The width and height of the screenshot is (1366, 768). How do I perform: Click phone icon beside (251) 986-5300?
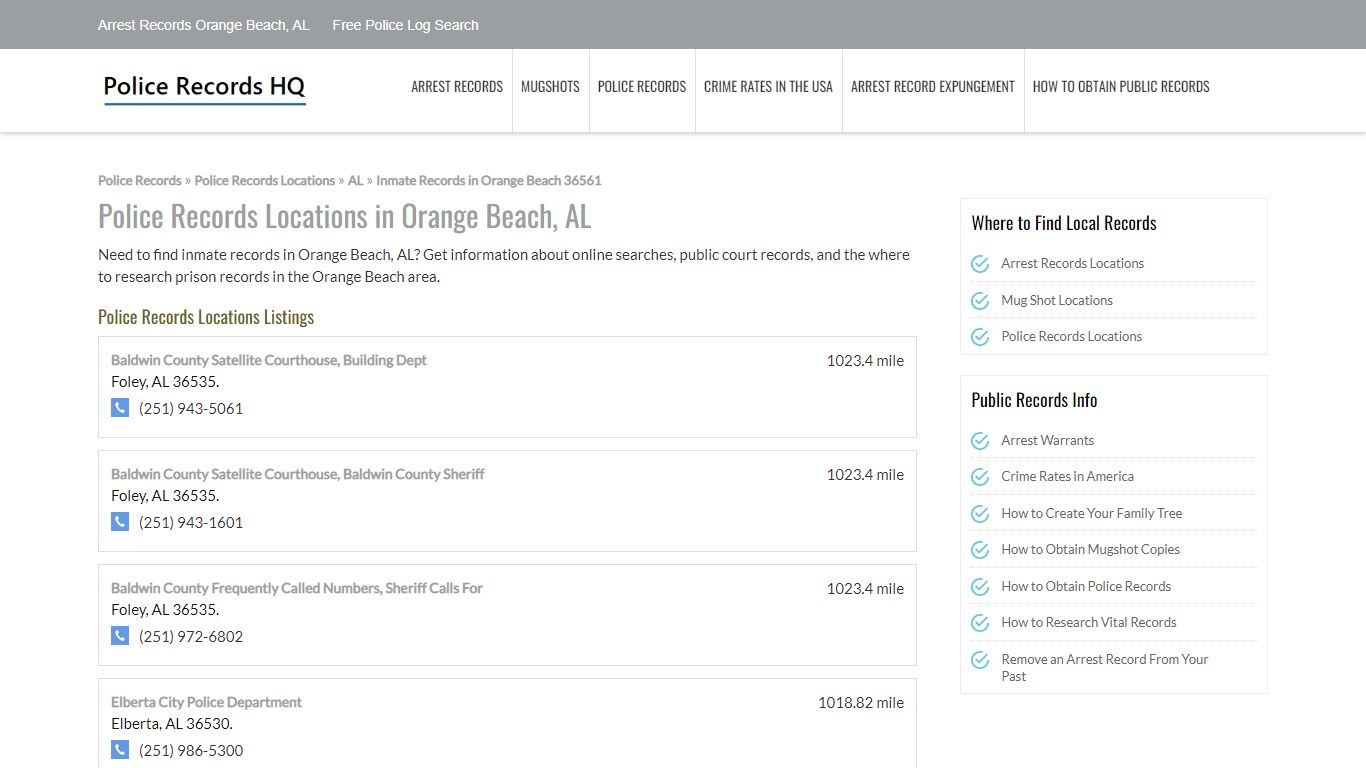120,750
